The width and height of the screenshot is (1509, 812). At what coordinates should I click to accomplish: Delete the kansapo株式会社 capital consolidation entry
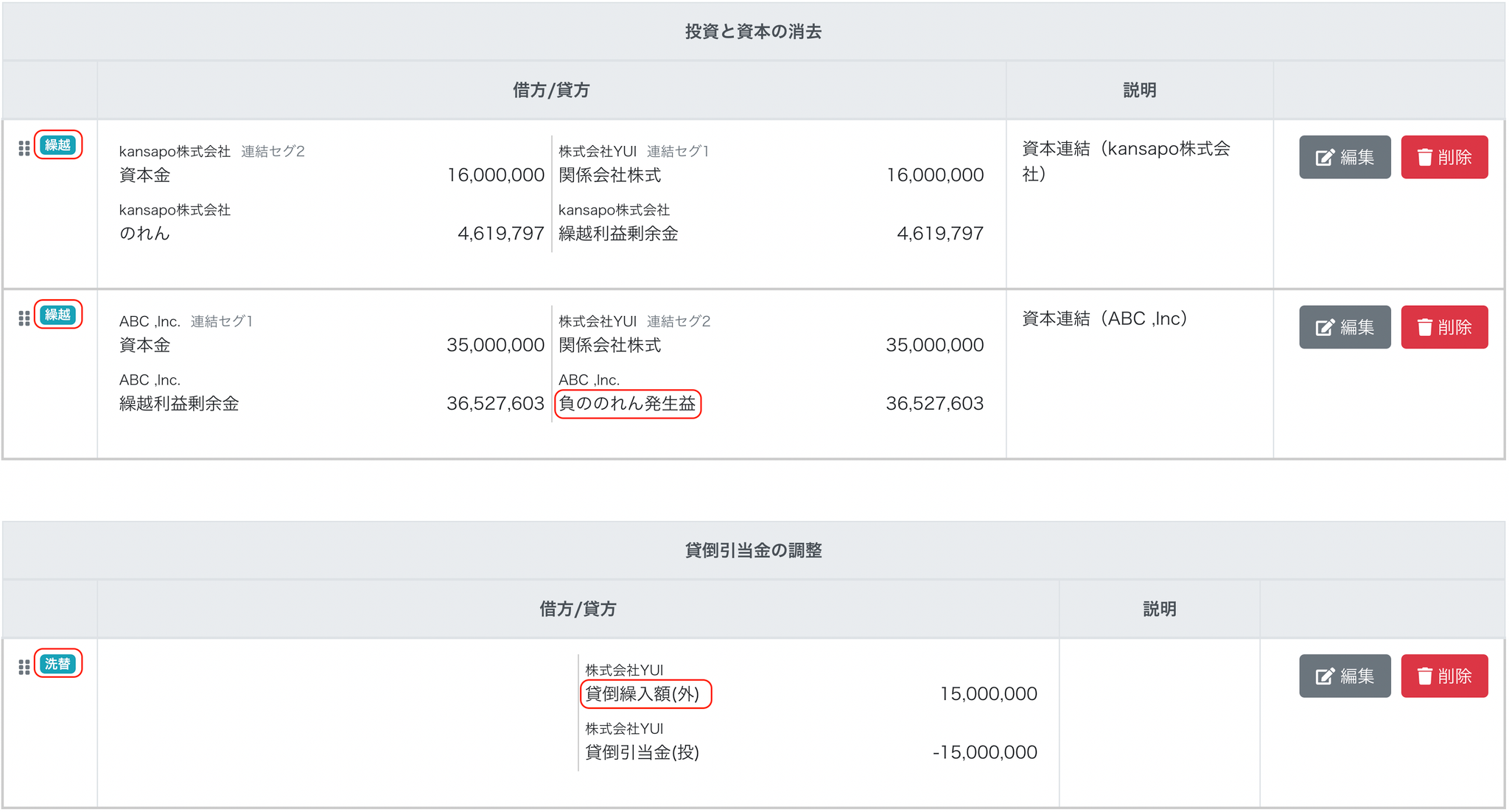pyautogui.click(x=1443, y=157)
